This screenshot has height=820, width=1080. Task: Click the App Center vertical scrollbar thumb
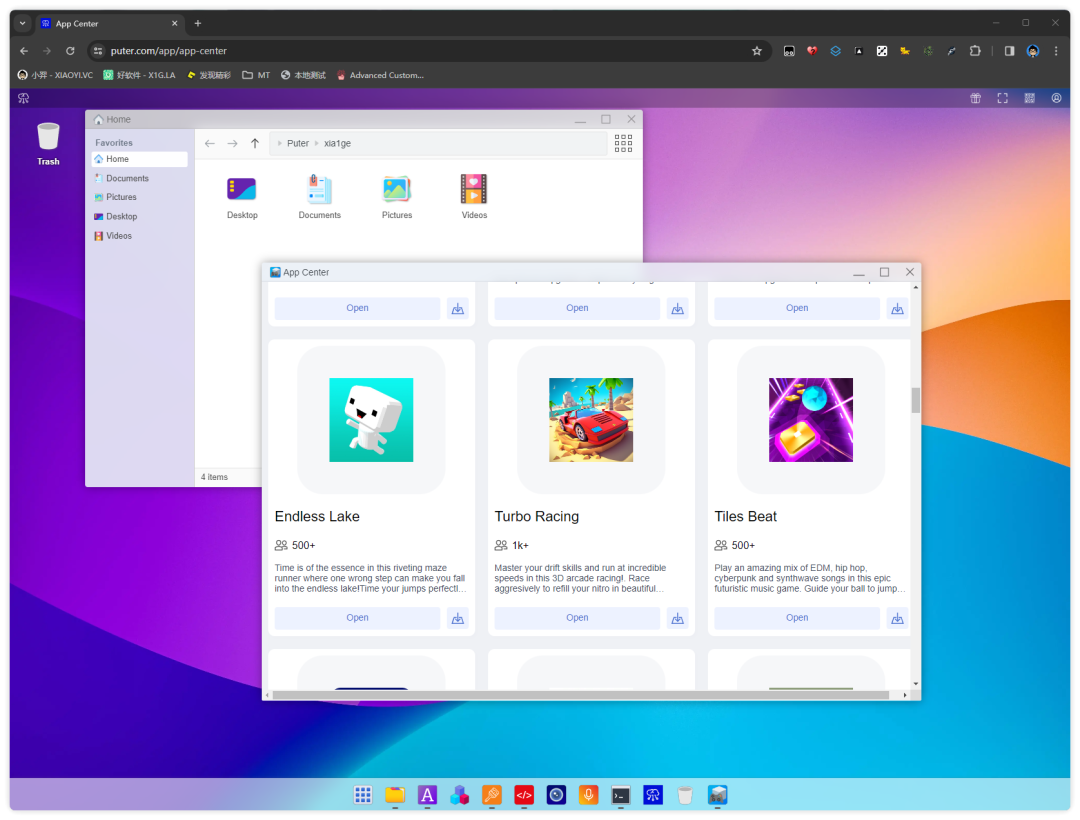pyautogui.click(x=915, y=400)
